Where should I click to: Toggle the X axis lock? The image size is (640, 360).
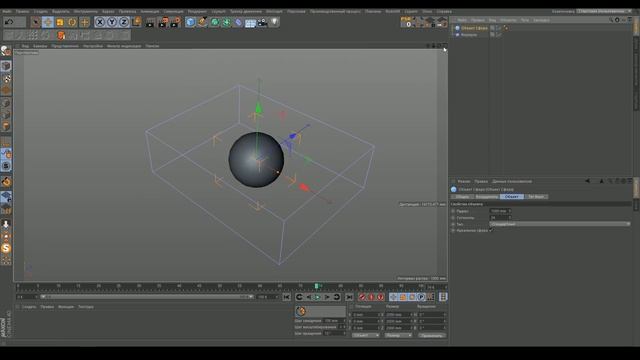click(x=100, y=22)
